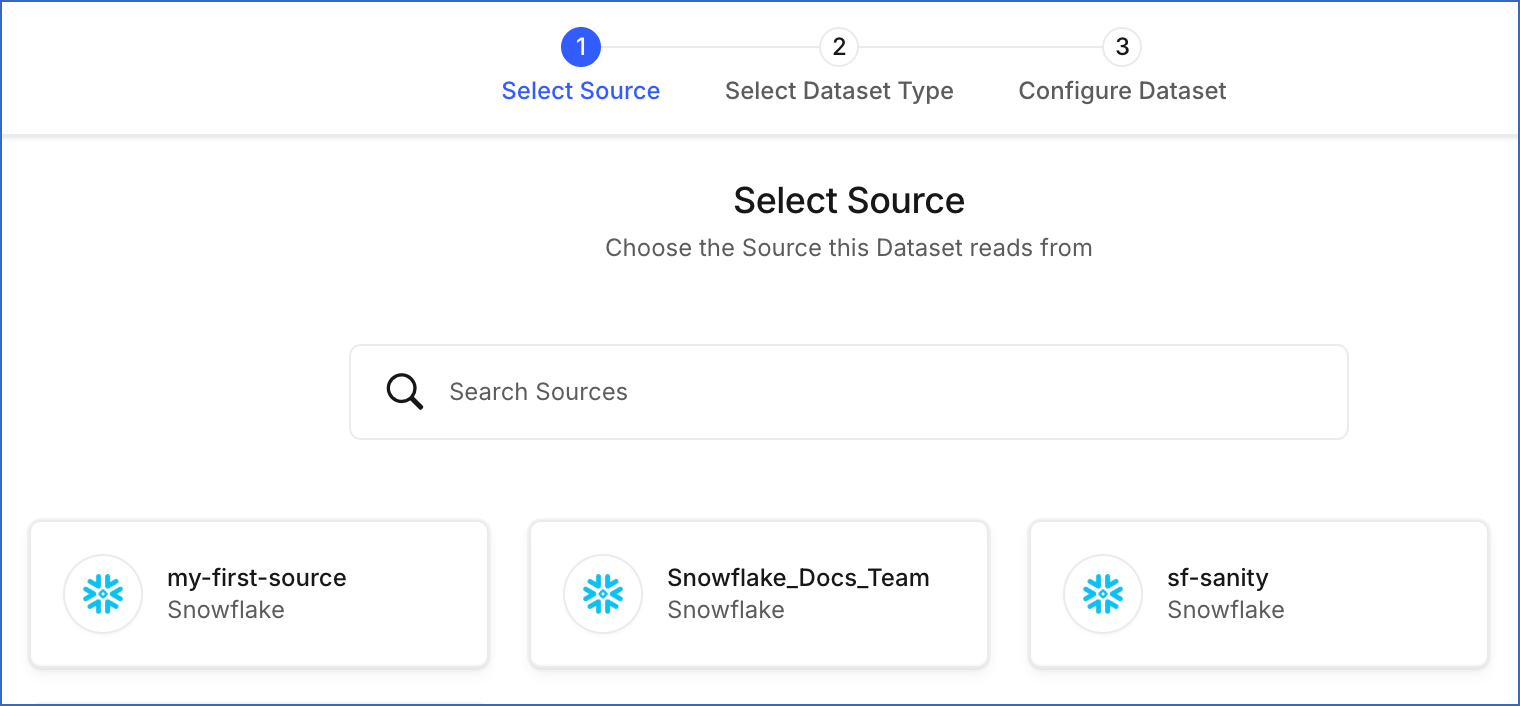The width and height of the screenshot is (1520, 706).
Task: Select step 1 circle in wizard
Action: coord(581,47)
